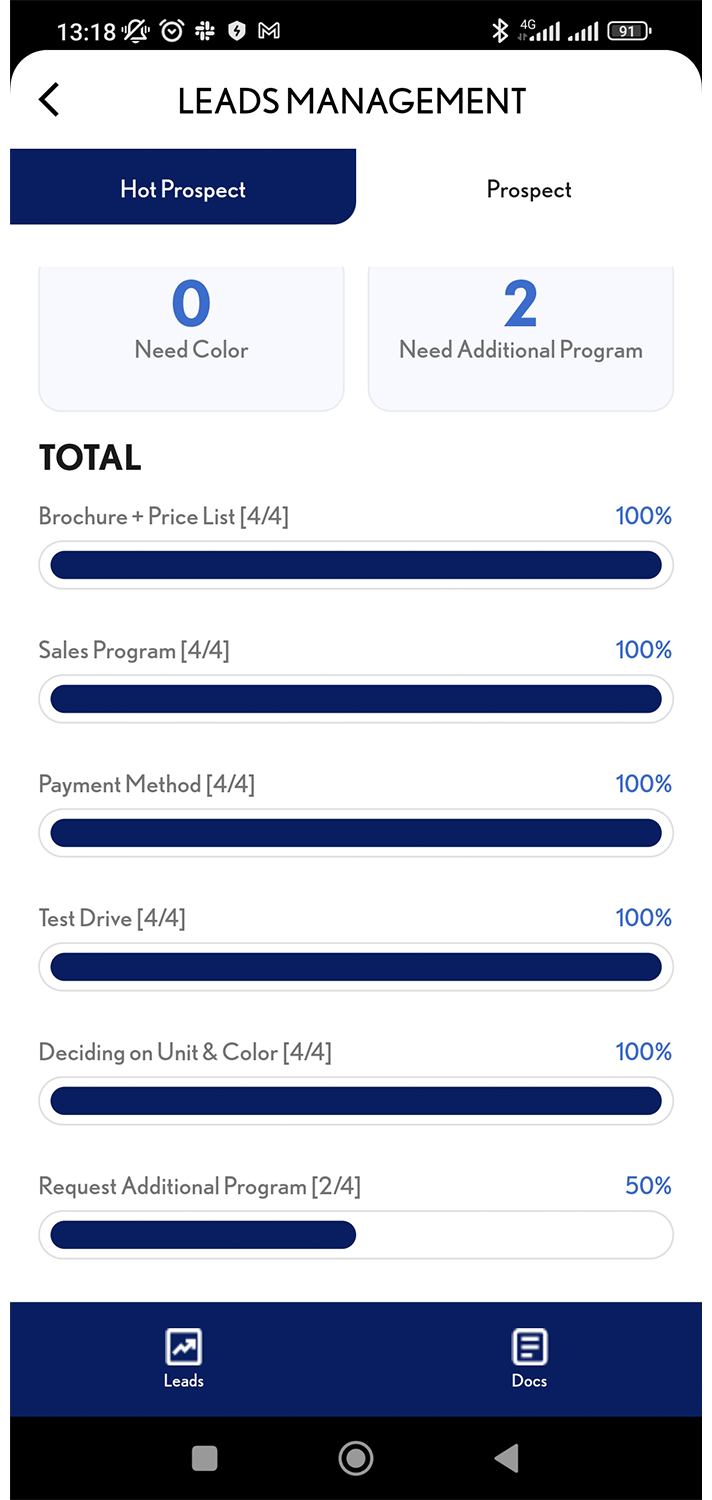
Task: Tap Android home circle icon
Action: tap(356, 1458)
